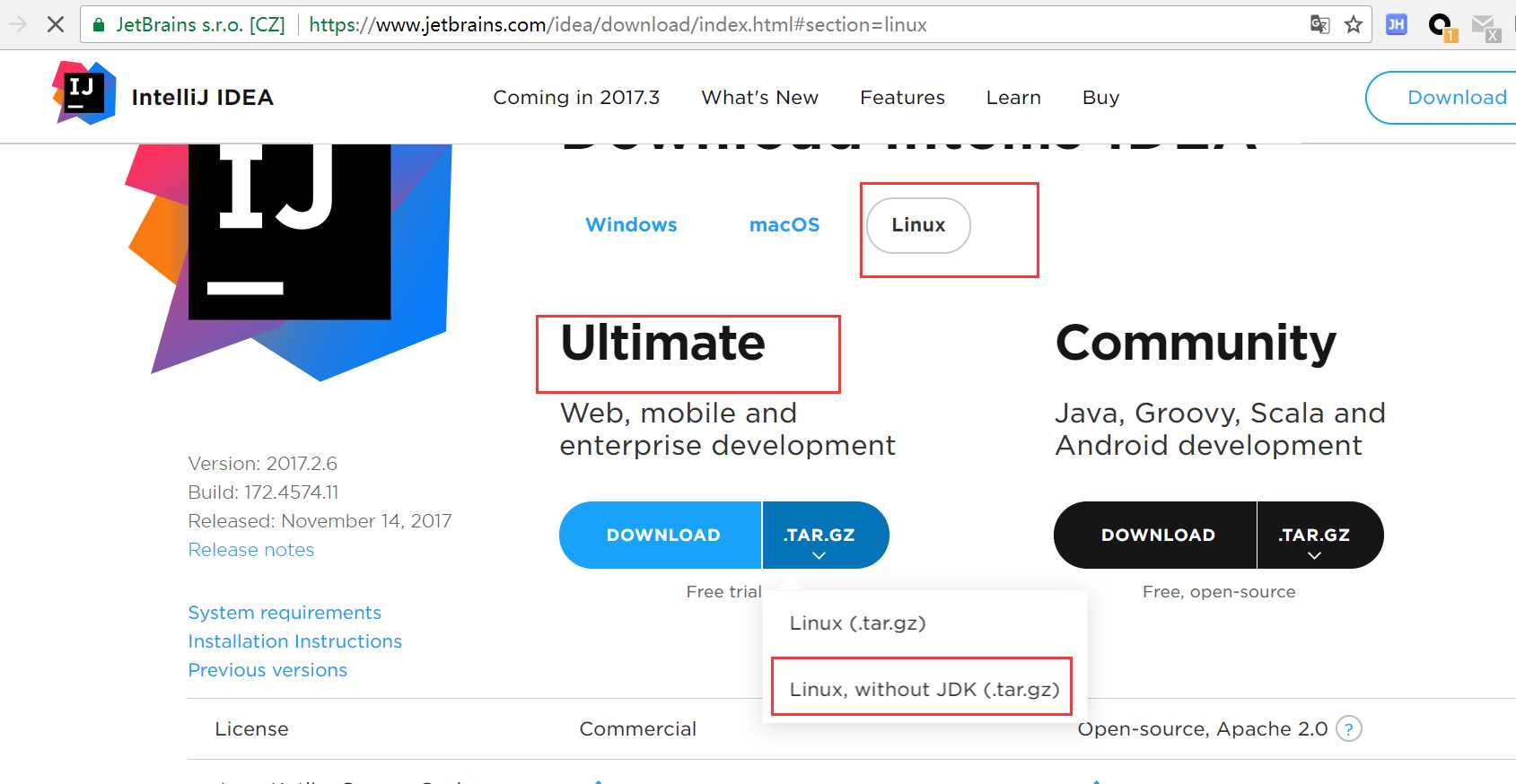Click the Version: 2017.2.6 text
The height and width of the screenshot is (784, 1516).
point(263,464)
